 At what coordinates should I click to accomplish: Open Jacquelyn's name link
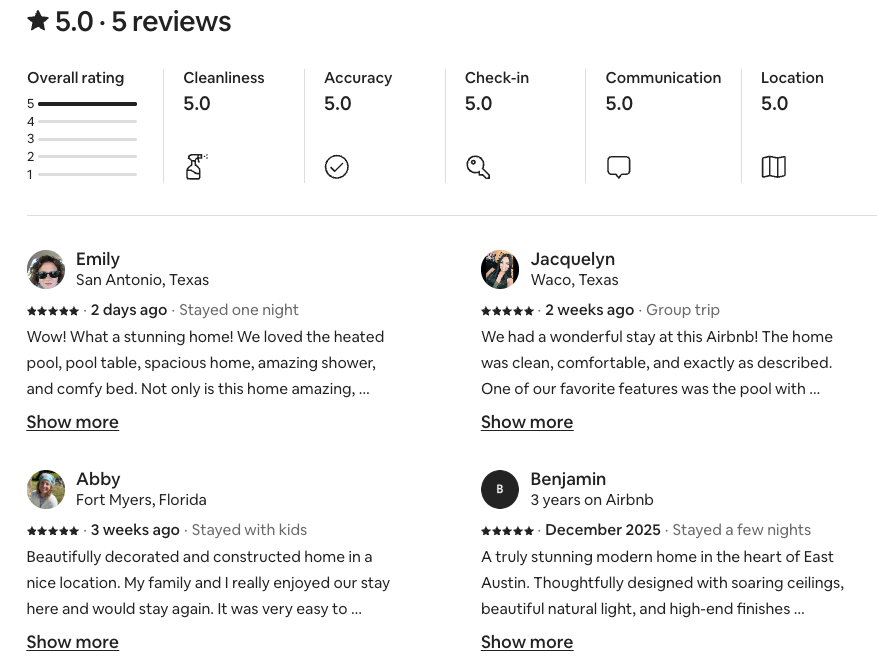pos(572,259)
